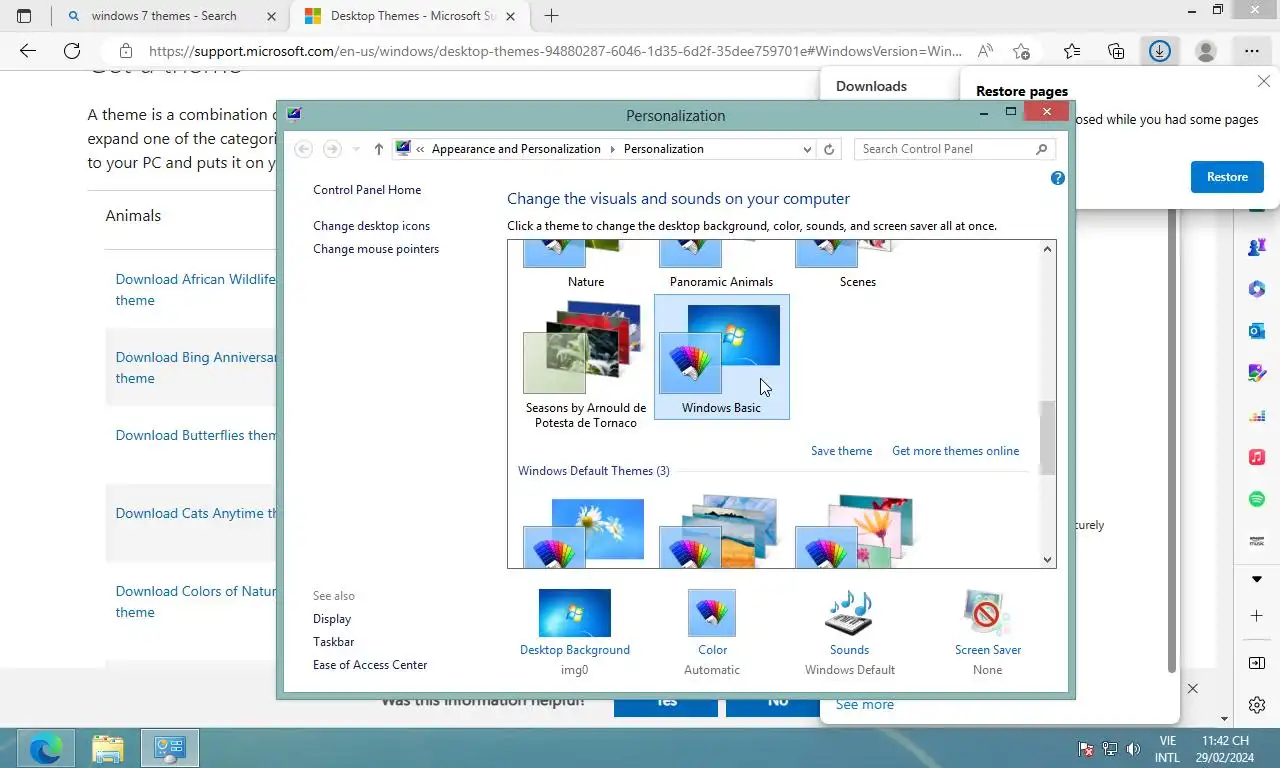Refresh the Edge browser page

(x=72, y=51)
